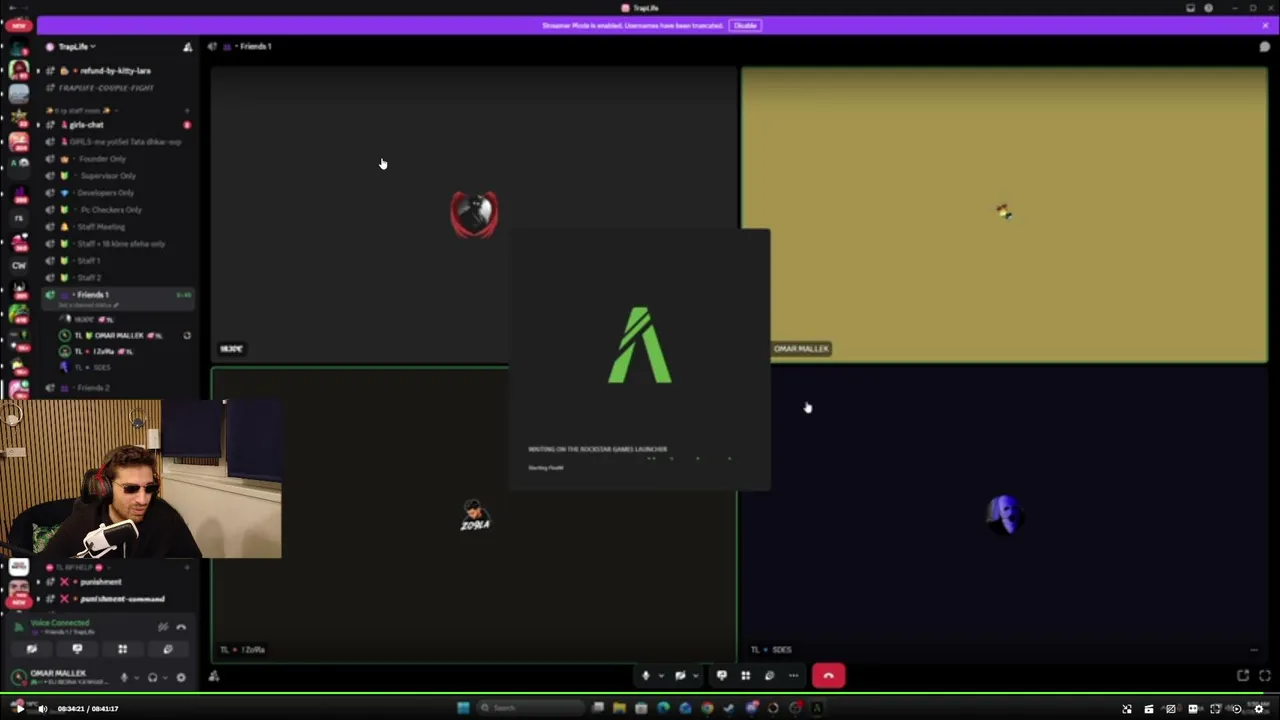The width and height of the screenshot is (1280, 720).
Task: Open Microsoft Edge from the taskbar
Action: click(x=663, y=708)
